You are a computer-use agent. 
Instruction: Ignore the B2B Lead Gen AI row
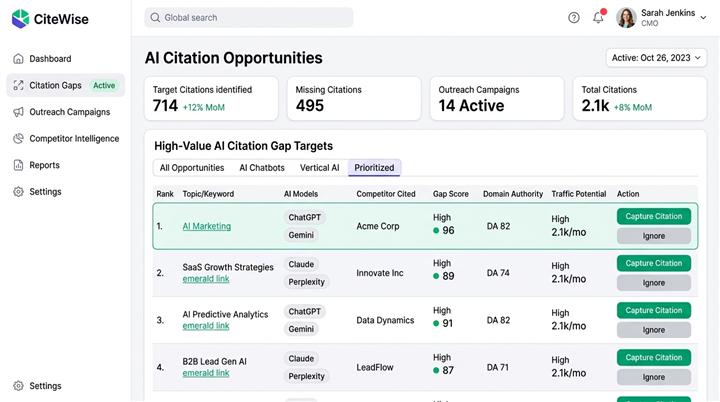[x=653, y=377]
